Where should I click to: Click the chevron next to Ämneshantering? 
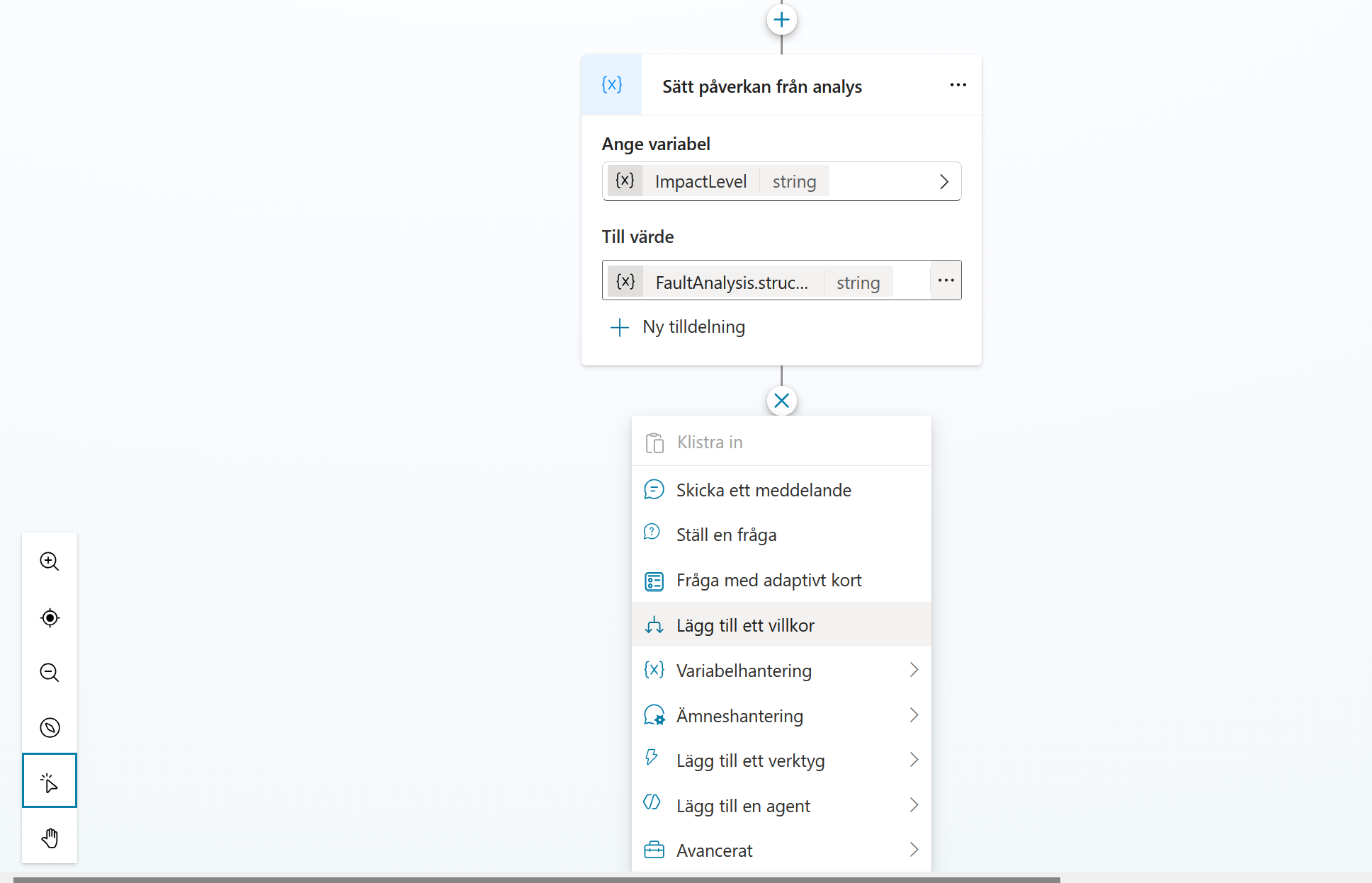(x=914, y=715)
